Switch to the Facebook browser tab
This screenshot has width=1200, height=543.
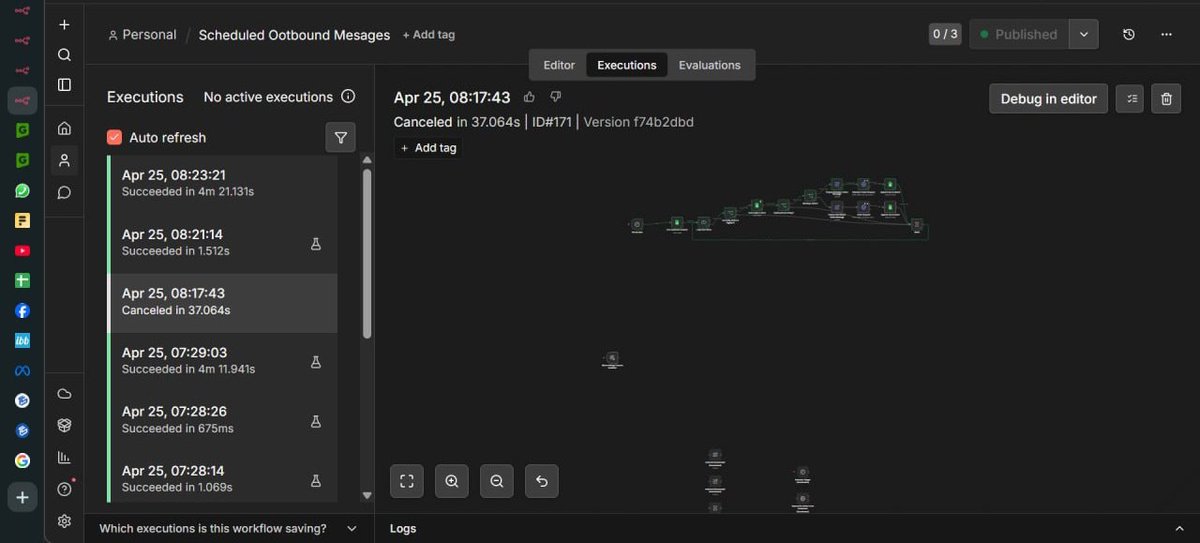pyautogui.click(x=22, y=311)
